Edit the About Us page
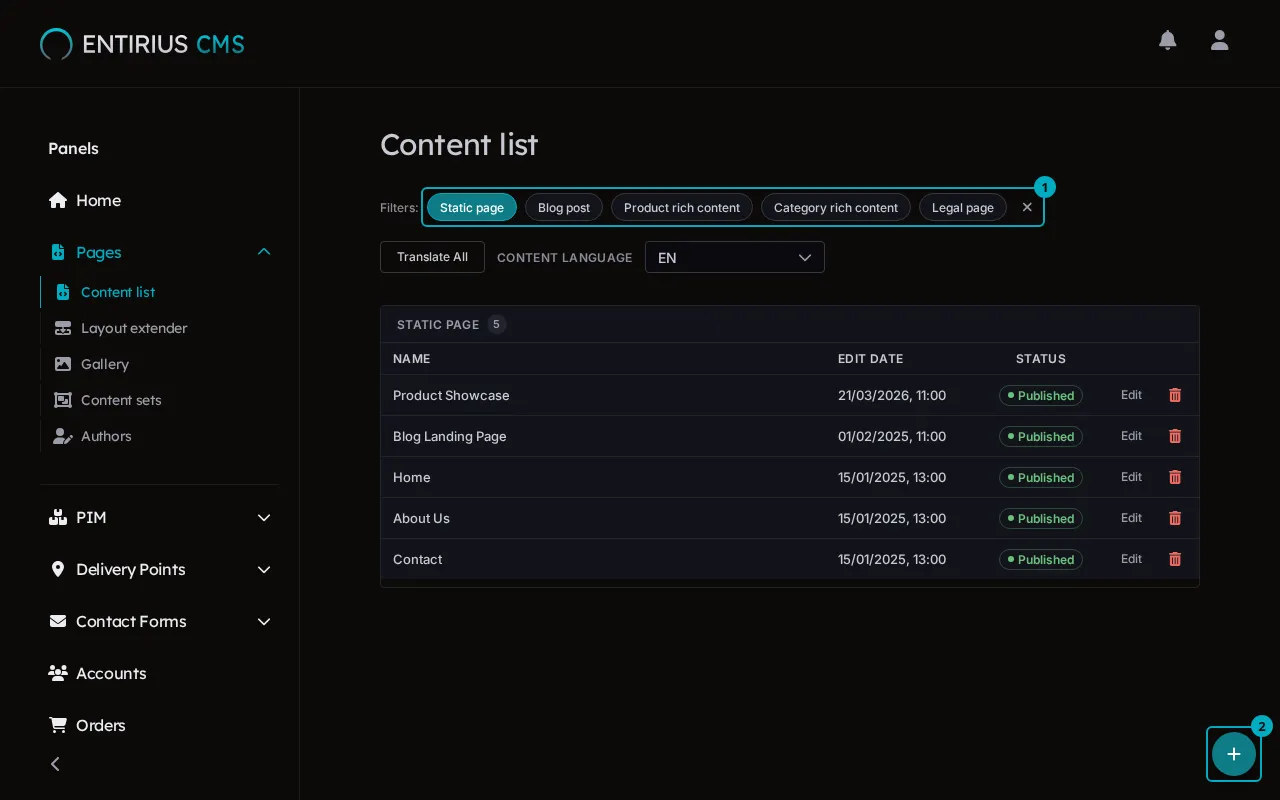This screenshot has height=800, width=1280. click(1131, 518)
